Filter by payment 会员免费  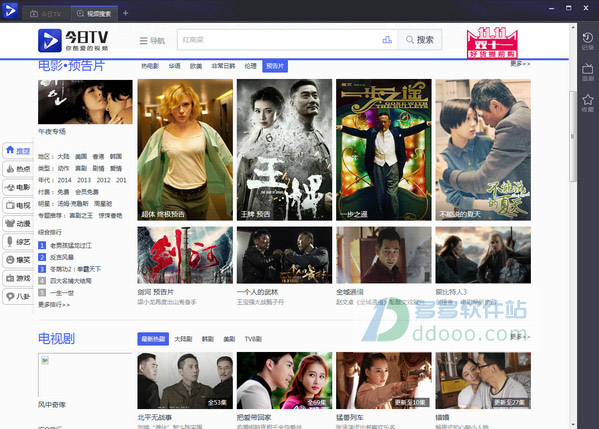pos(87,192)
